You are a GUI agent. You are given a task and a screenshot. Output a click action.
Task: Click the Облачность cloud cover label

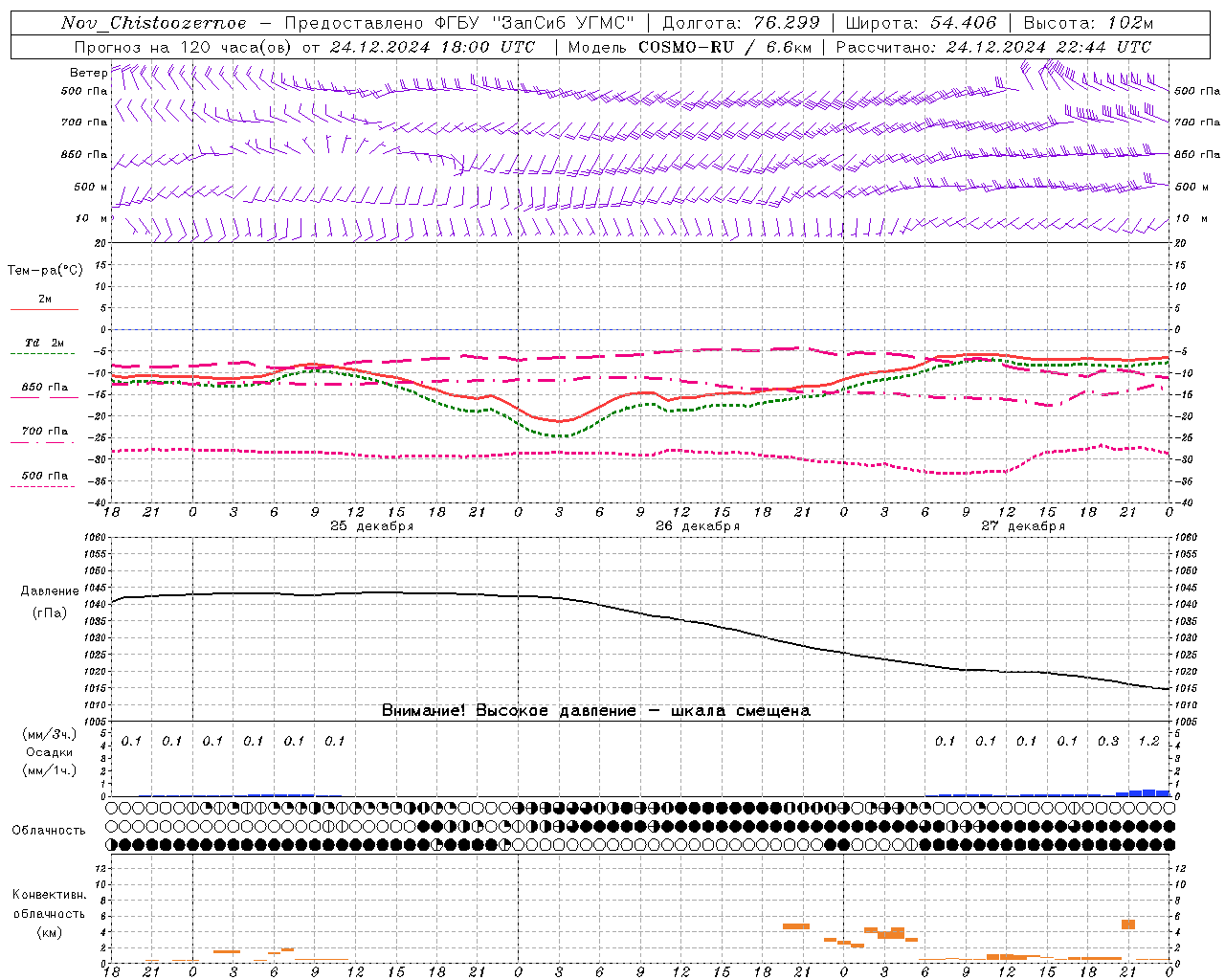[49, 831]
